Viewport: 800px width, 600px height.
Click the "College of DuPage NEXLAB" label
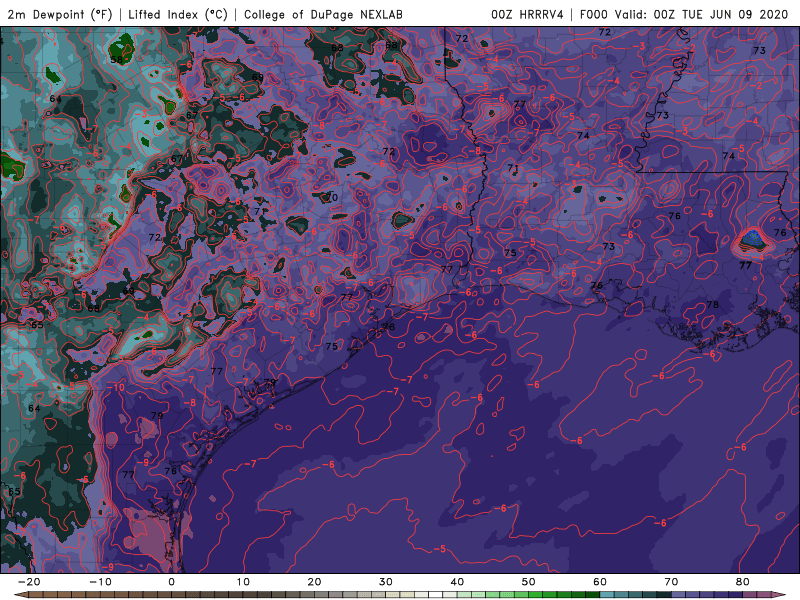coord(323,14)
